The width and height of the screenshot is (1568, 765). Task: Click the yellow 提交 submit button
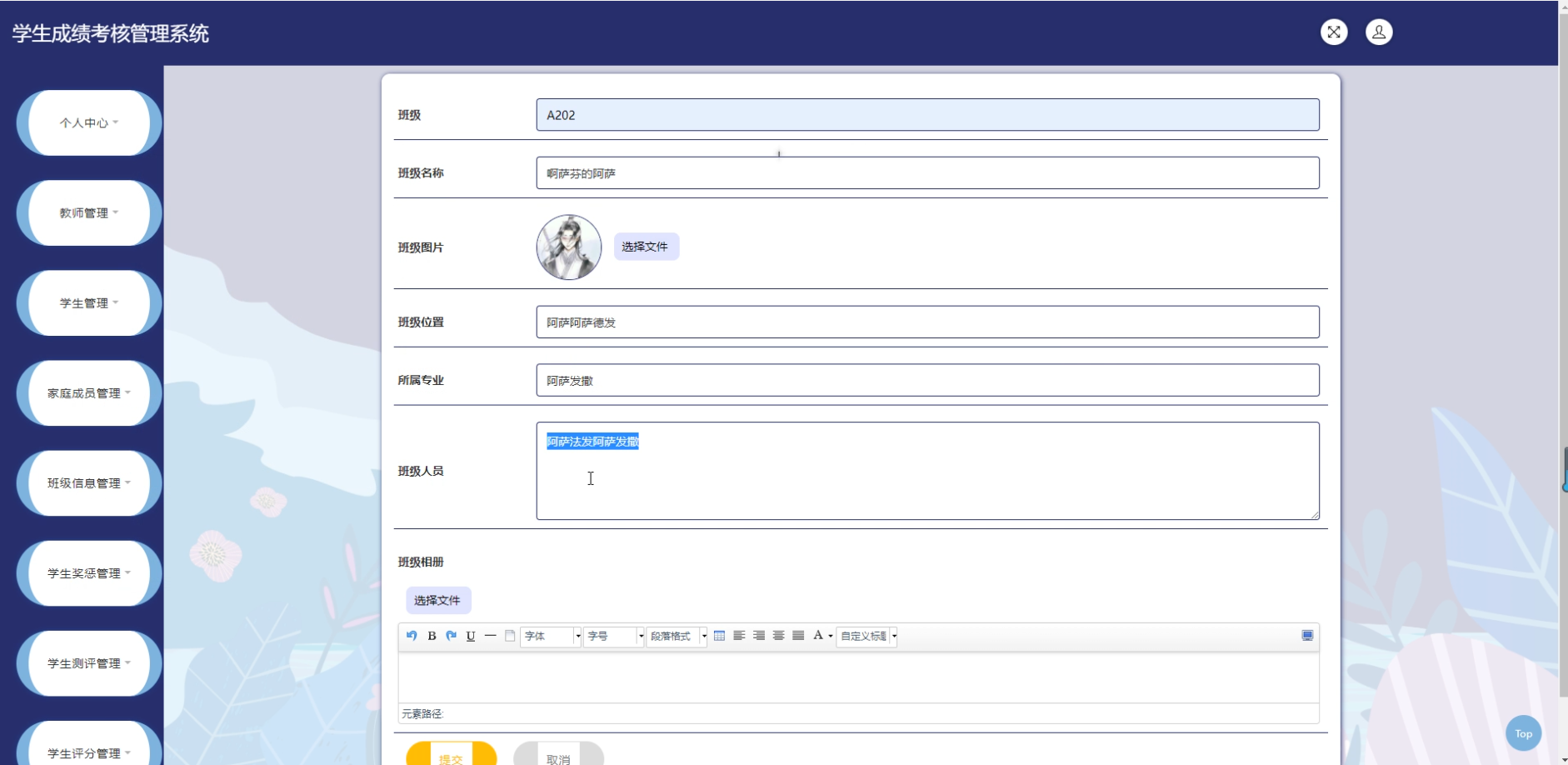(x=451, y=753)
